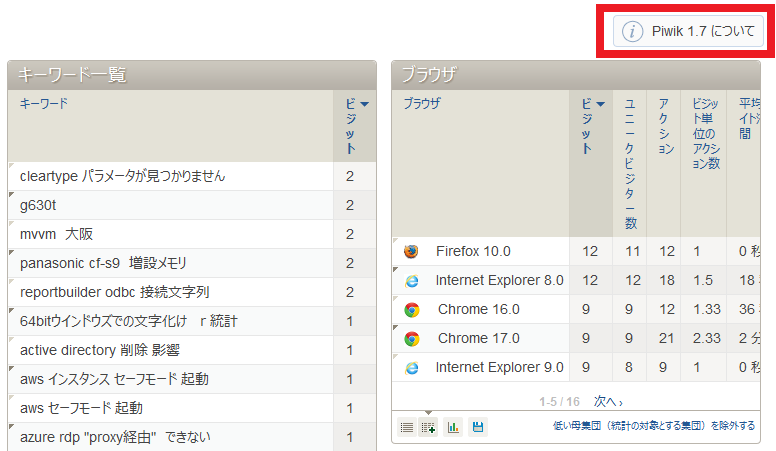The width and height of the screenshot is (776, 451).
Task: Click the info icon beside Piwik 1.7
Action: pos(632,31)
